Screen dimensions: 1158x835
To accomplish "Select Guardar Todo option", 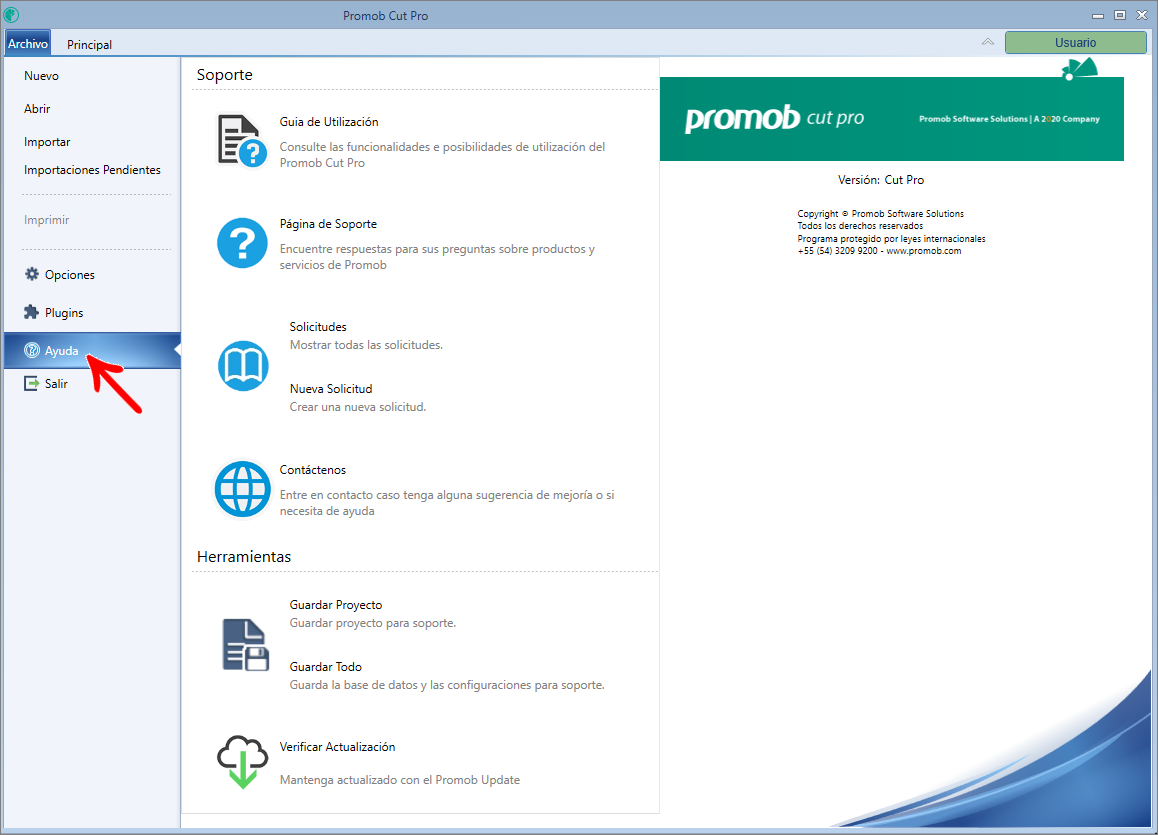I will [326, 667].
